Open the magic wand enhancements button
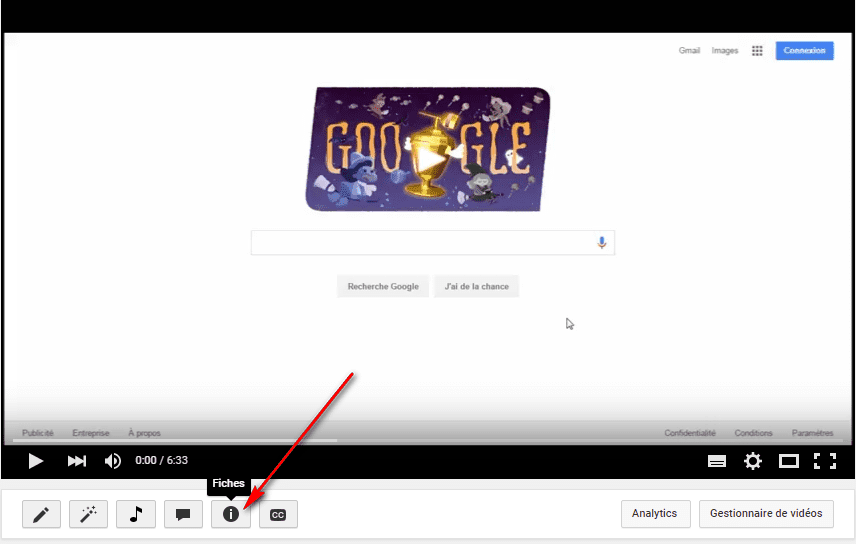This screenshot has height=544, width=856. pyautogui.click(x=88, y=514)
